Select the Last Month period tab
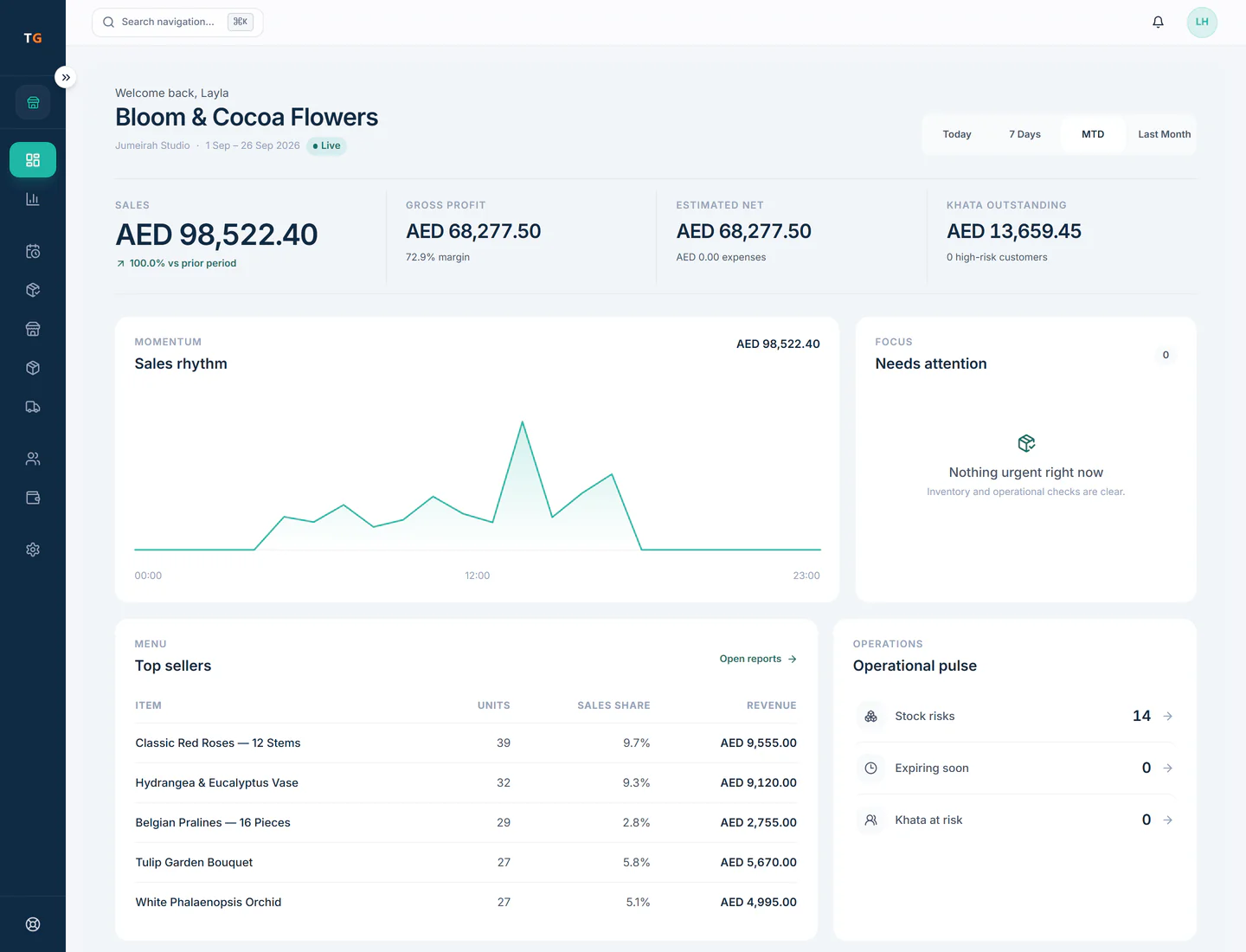This screenshot has height=952, width=1246. point(1164,134)
